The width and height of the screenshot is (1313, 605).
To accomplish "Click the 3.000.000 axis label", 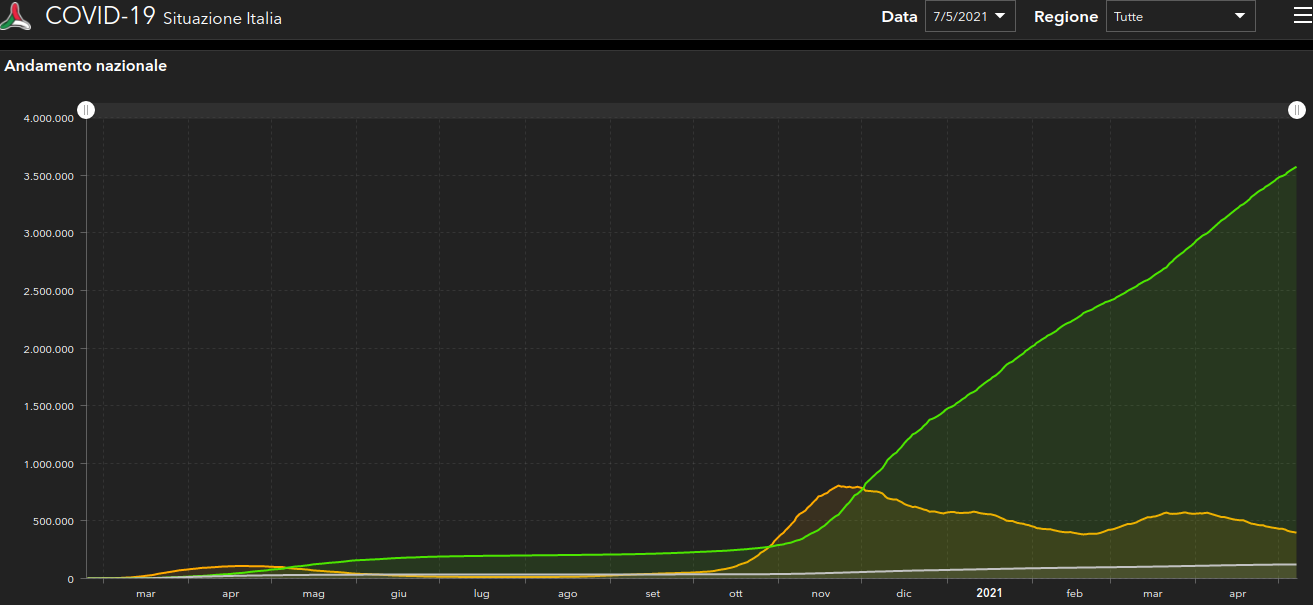I will 50,233.
